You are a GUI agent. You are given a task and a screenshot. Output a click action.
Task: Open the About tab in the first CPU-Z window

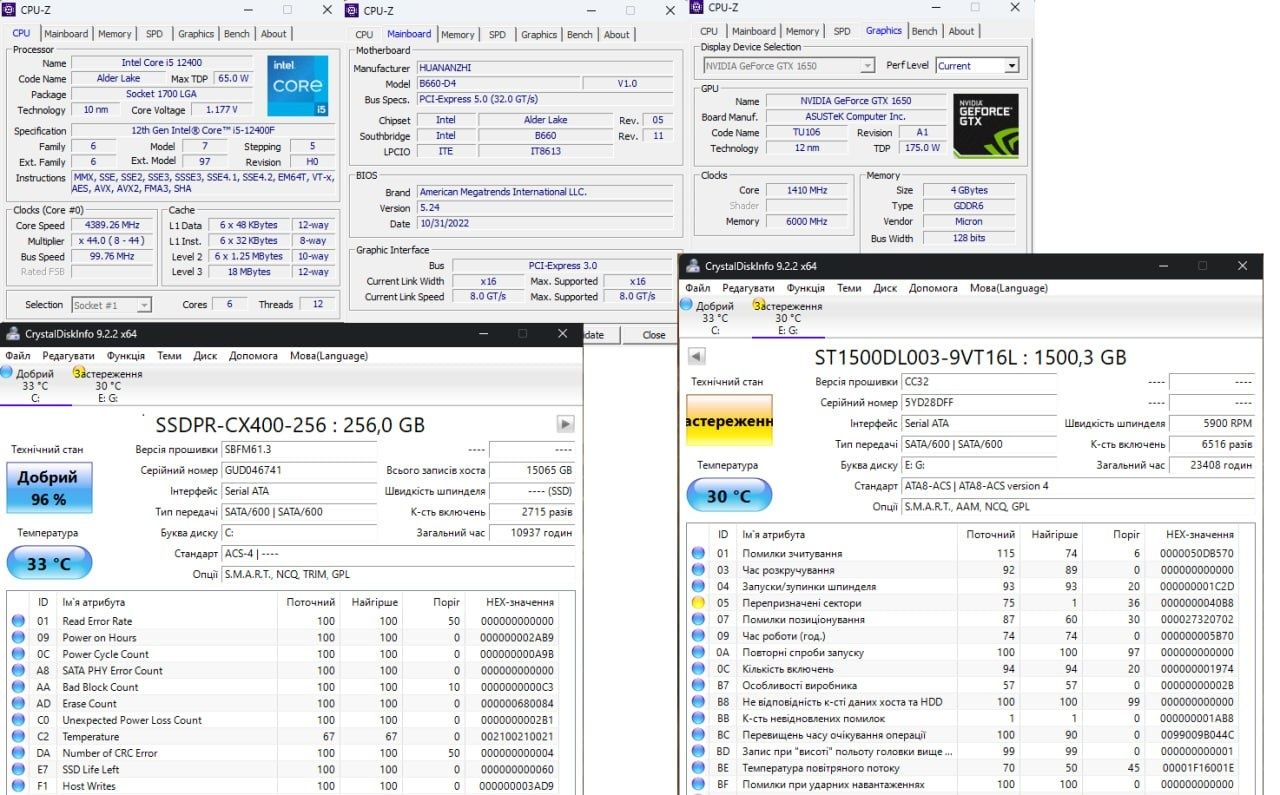click(274, 34)
